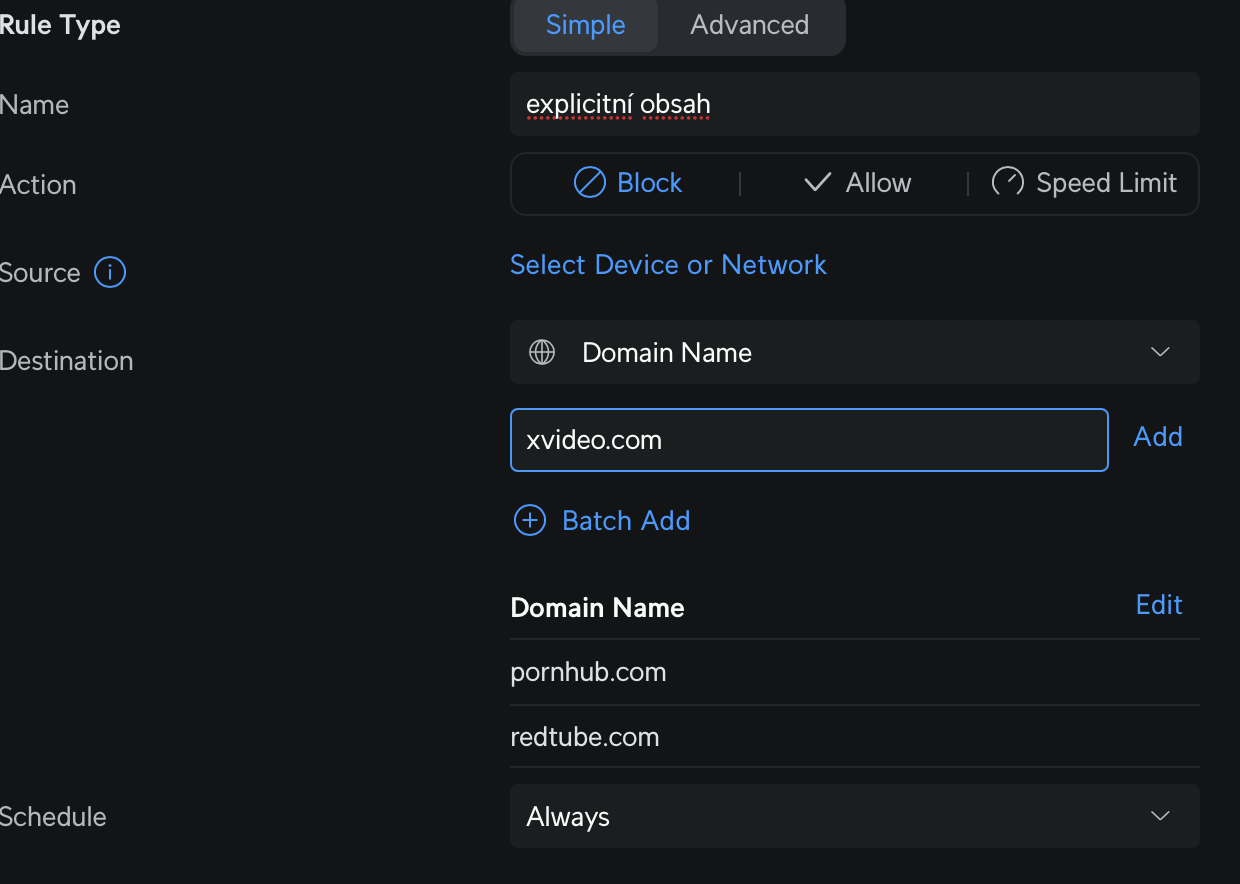Select the Allow action

click(856, 183)
